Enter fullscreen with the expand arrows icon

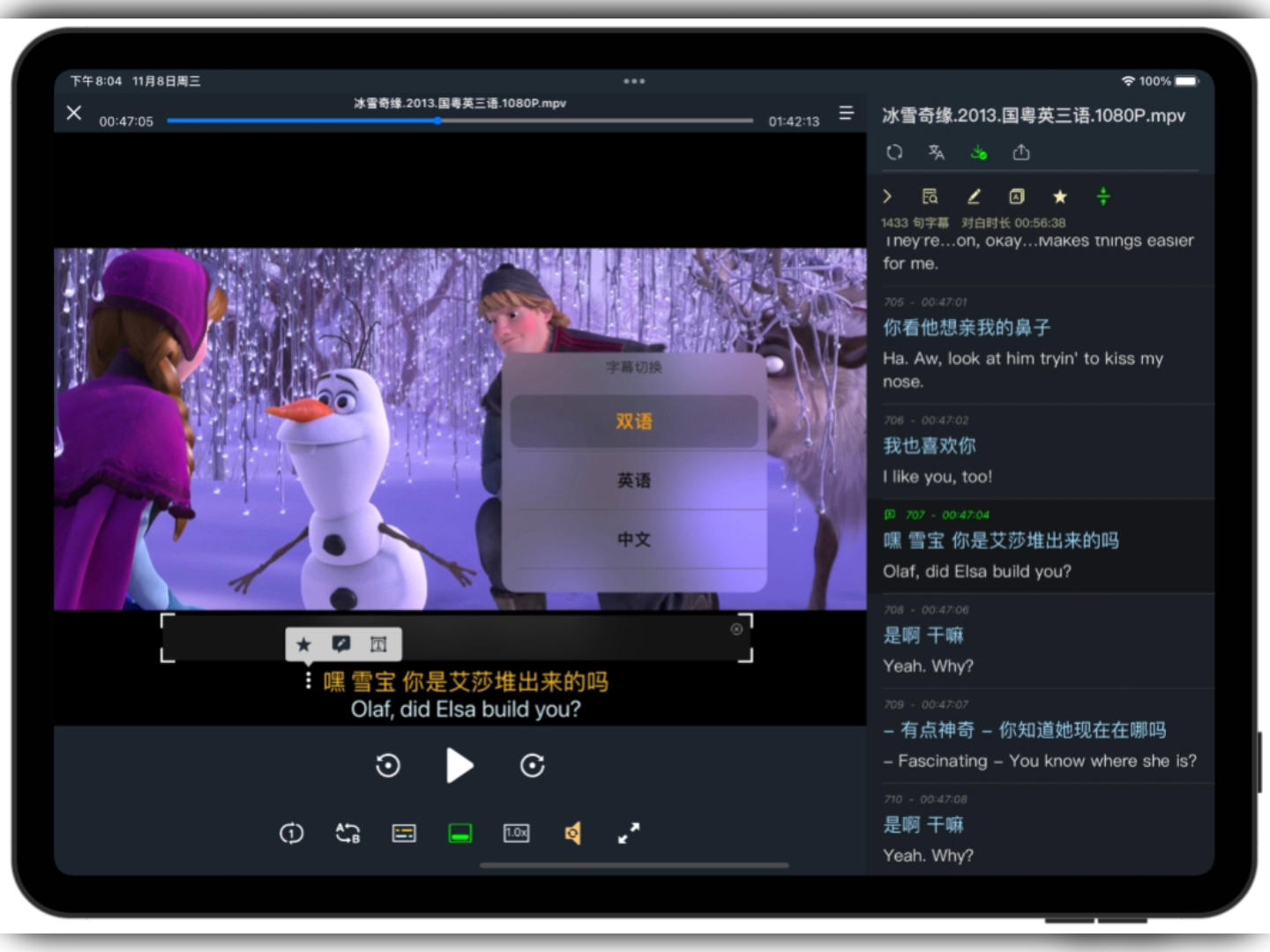pos(629,833)
